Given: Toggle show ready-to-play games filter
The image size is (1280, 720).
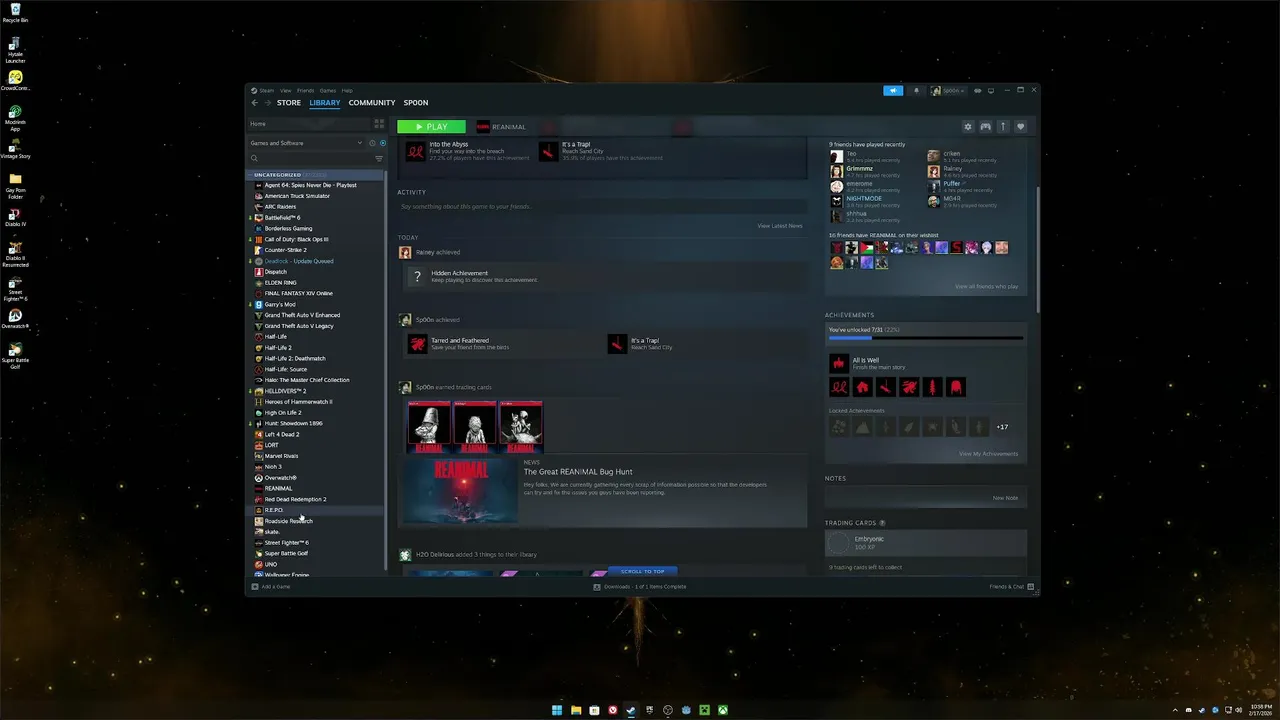Looking at the screenshot, I should (x=382, y=143).
